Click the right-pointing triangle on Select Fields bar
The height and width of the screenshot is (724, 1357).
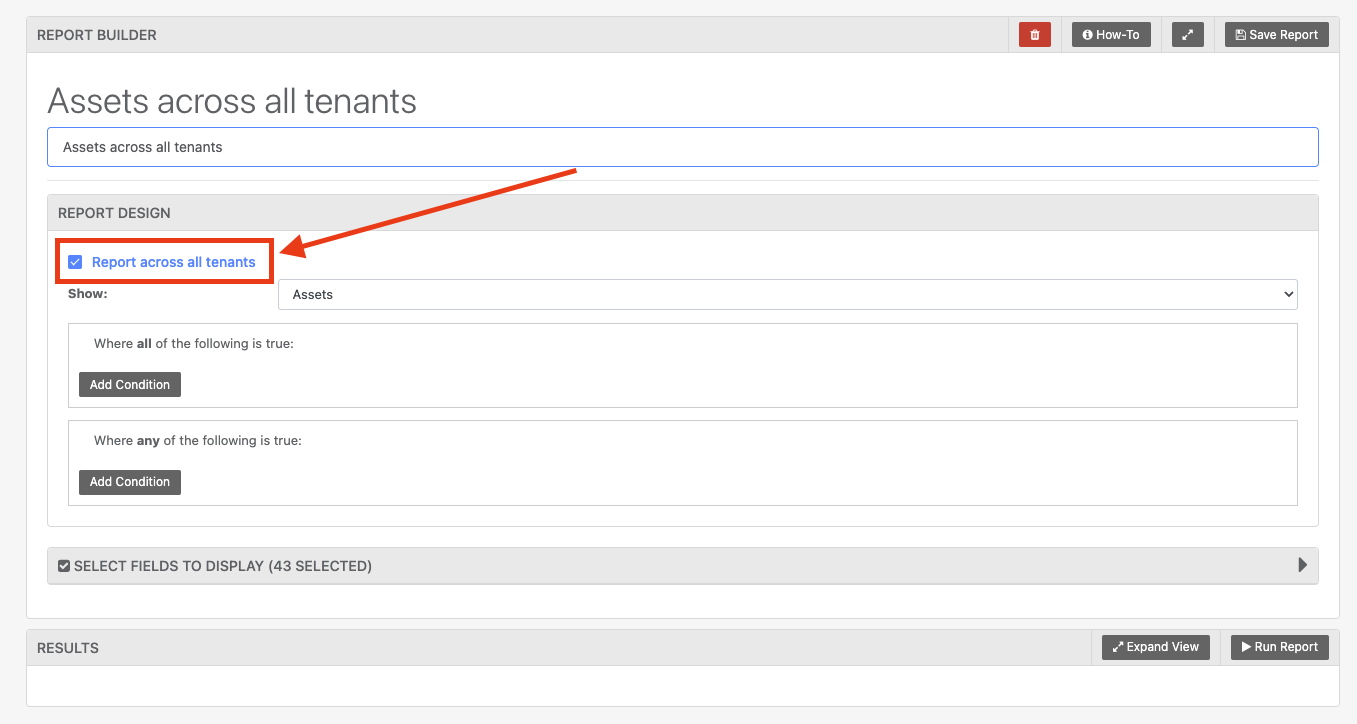pos(1302,565)
